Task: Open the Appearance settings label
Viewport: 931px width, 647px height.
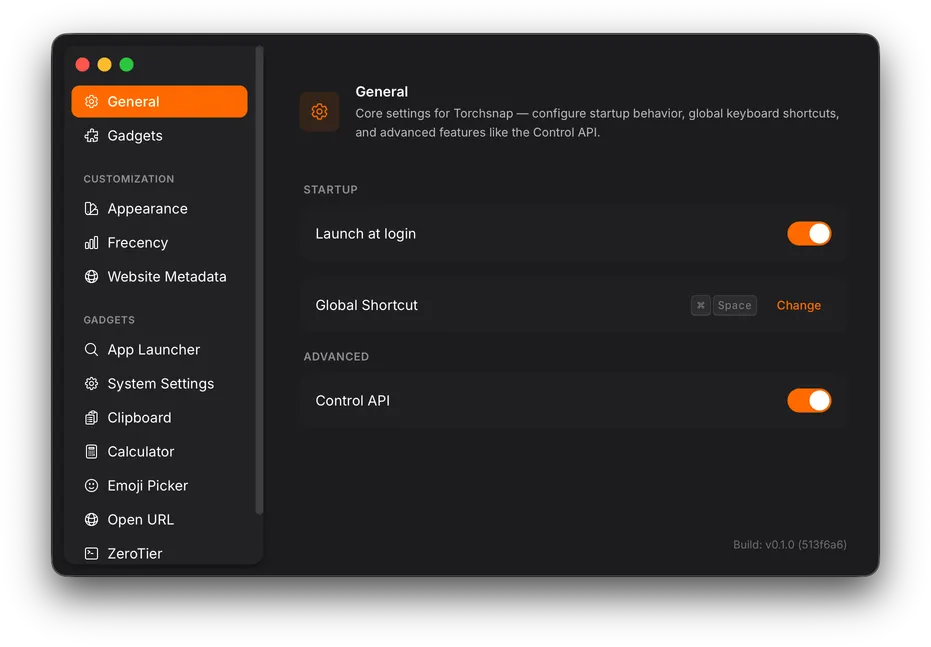Action: click(147, 209)
